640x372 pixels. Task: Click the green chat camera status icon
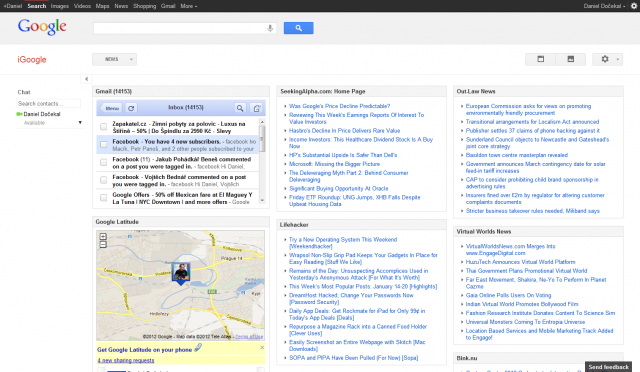(19, 114)
